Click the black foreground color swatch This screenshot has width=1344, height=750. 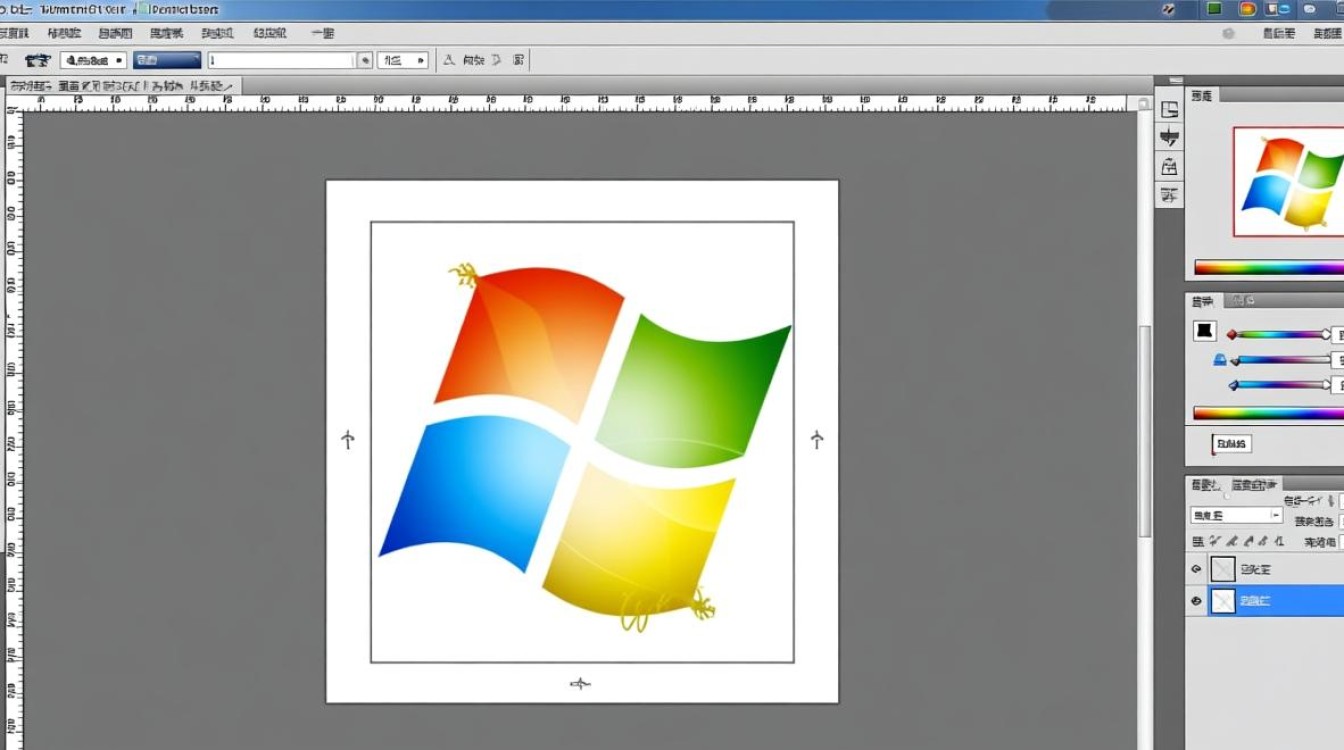point(1204,331)
